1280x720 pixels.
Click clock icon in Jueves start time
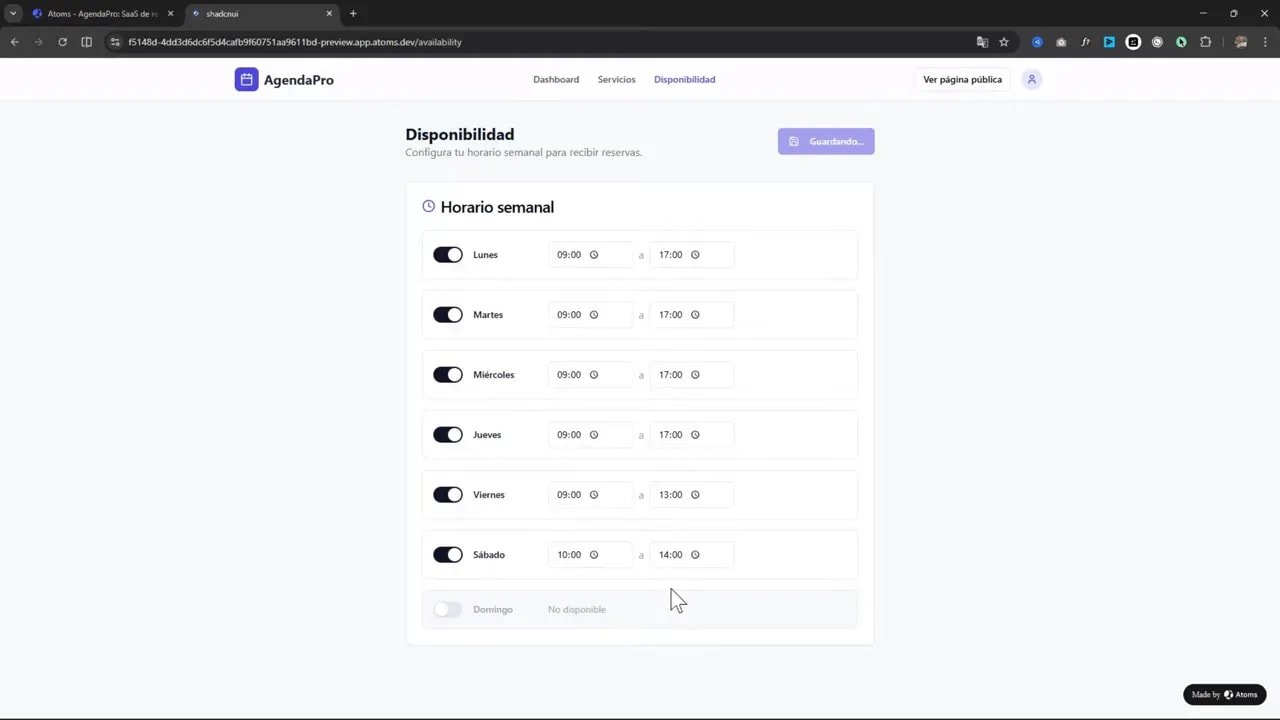594,435
